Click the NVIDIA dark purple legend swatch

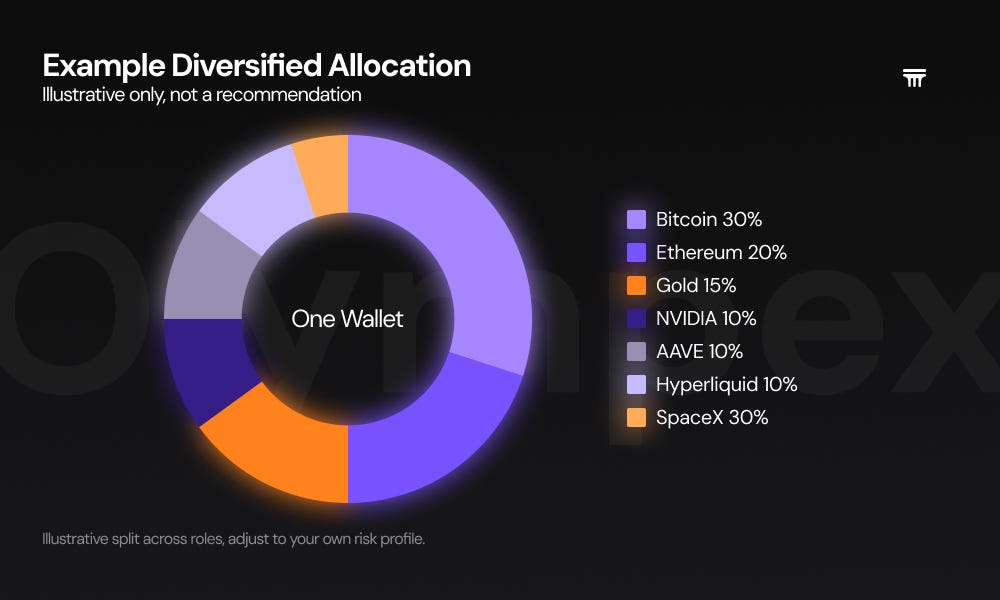point(636,318)
